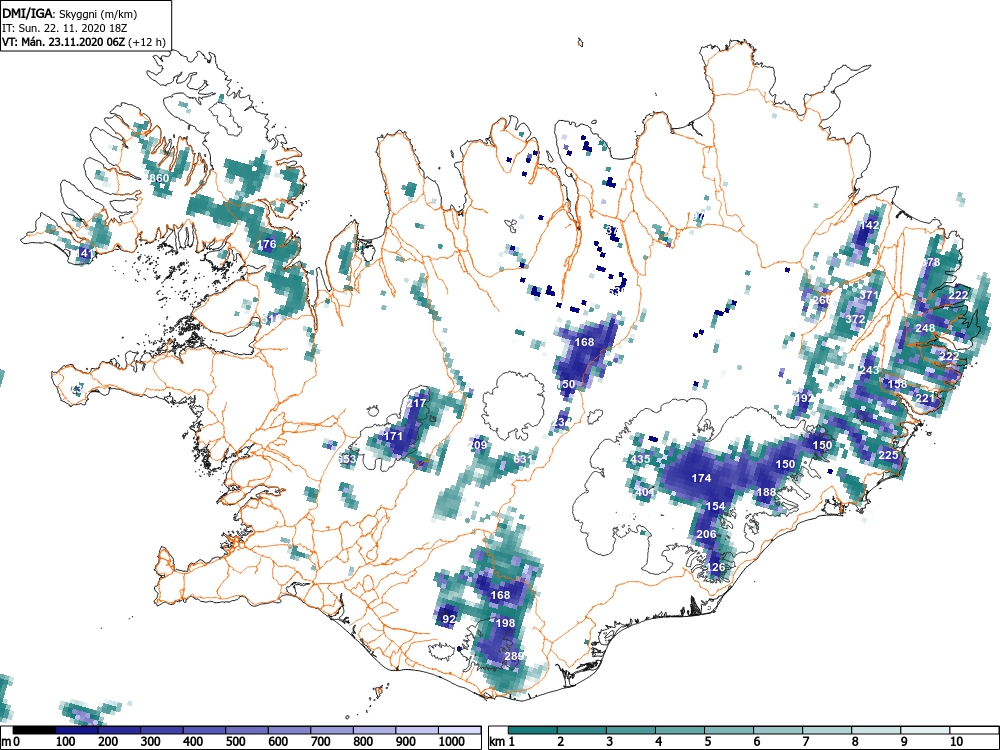
Task: Click the 206 visibility value on the map
Action: click(706, 534)
